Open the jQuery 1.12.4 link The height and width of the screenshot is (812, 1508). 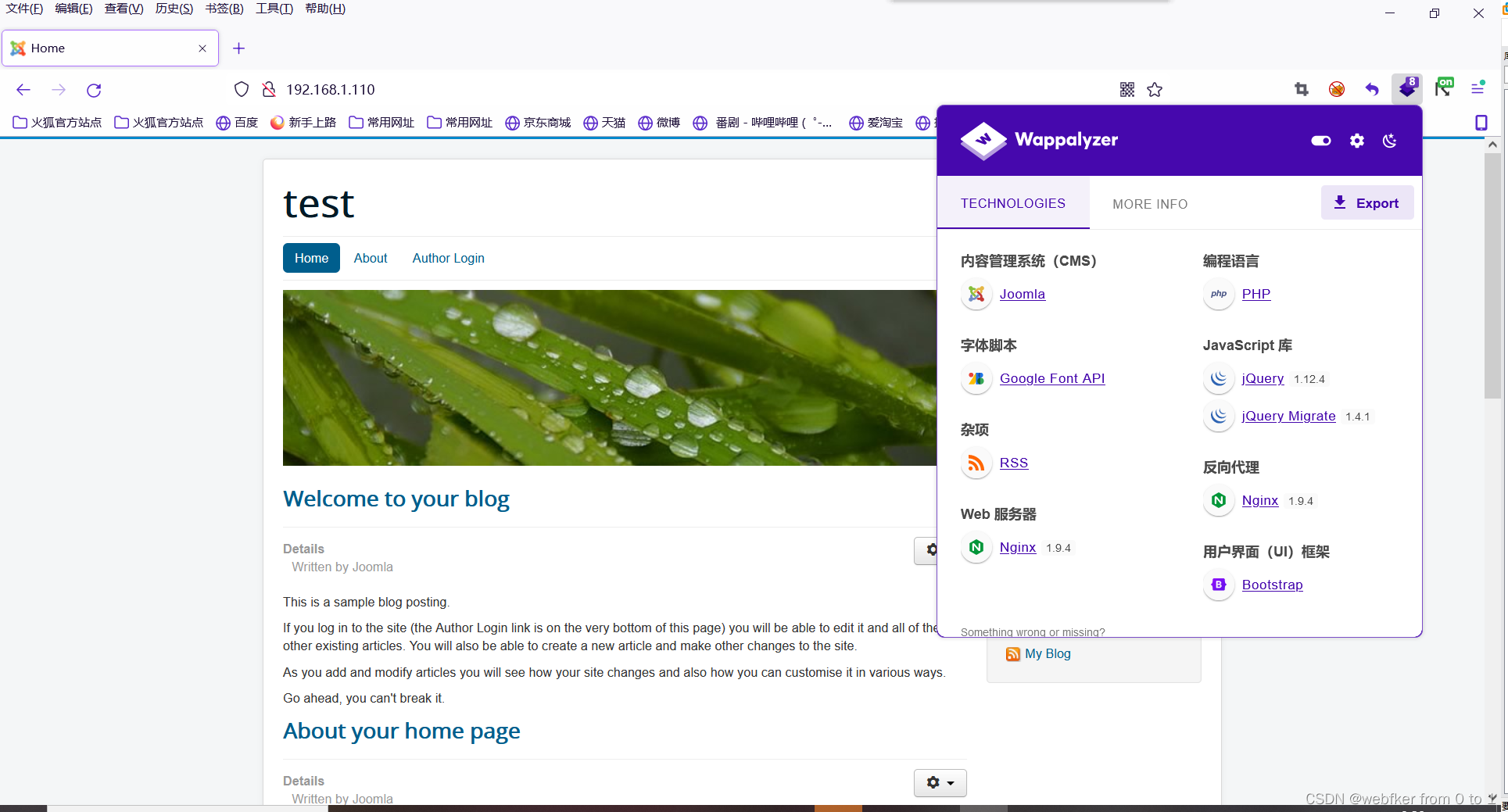coord(1263,378)
